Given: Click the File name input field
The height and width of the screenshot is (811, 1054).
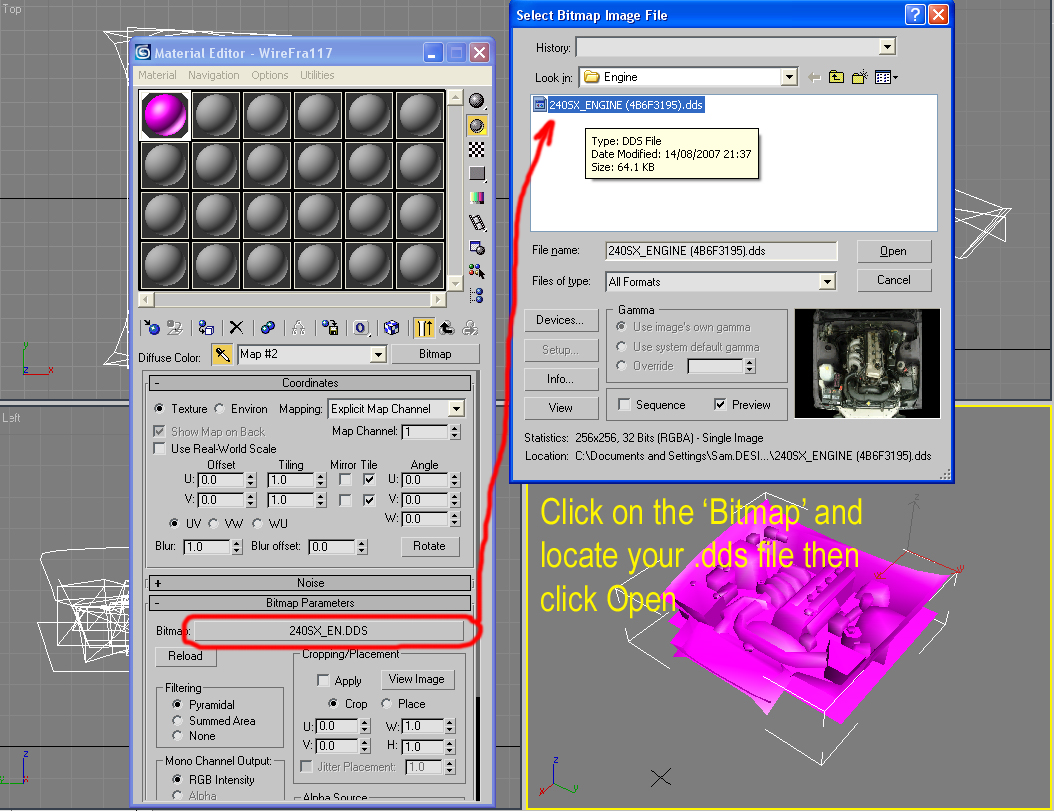Looking at the screenshot, I should (x=721, y=251).
